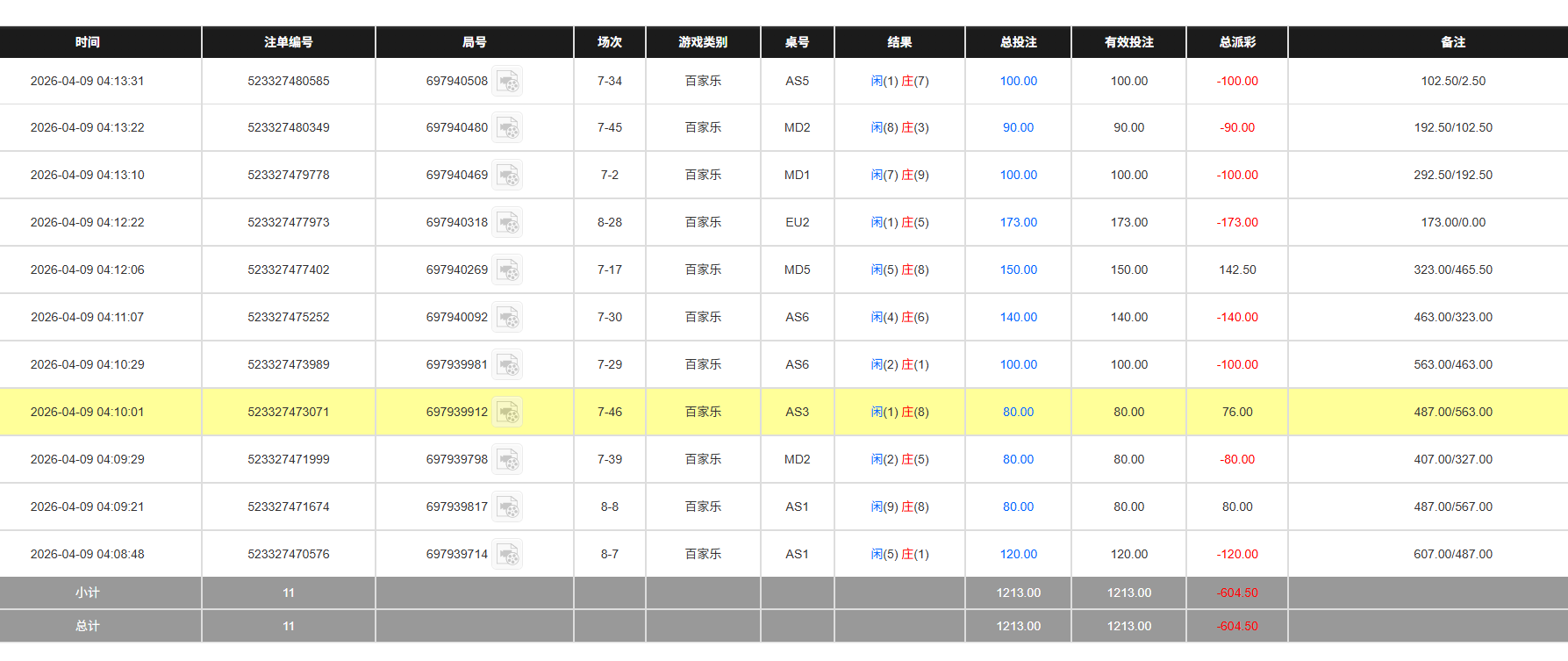Select order number 523327480585

tap(289, 81)
